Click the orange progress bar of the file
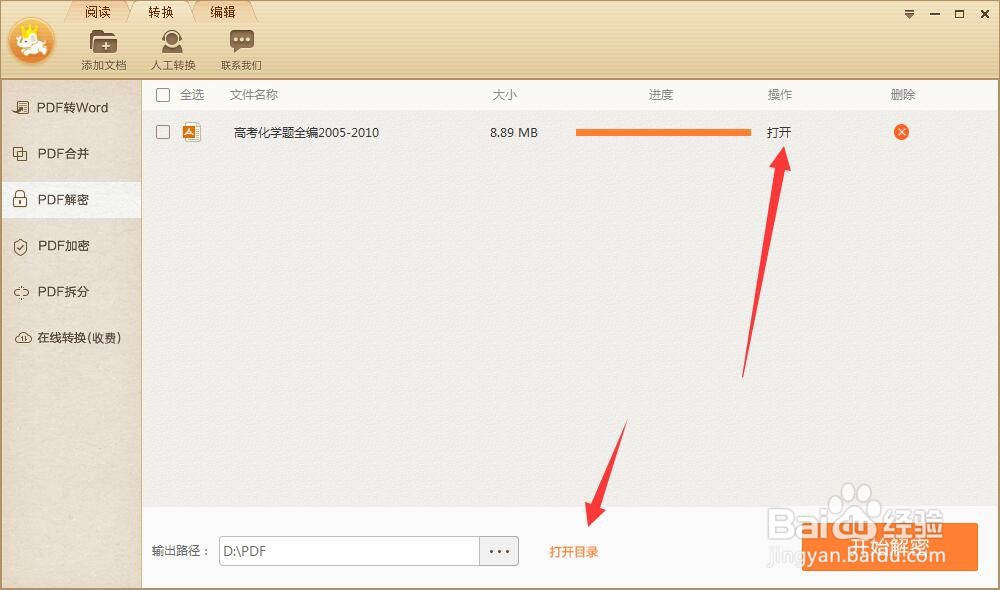The width and height of the screenshot is (1000, 590). point(662,131)
